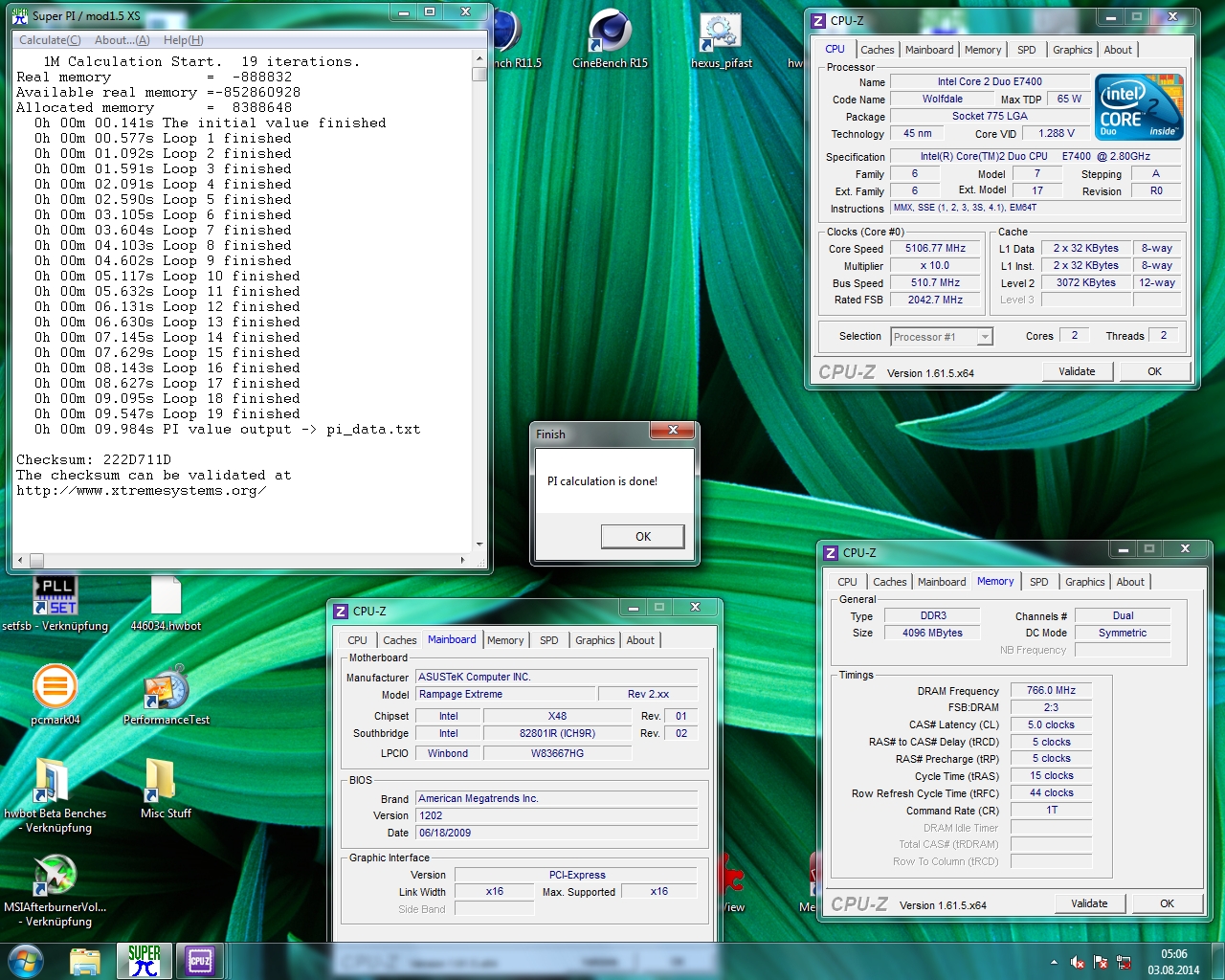The width and height of the screenshot is (1225, 980).
Task: Click the BIOS date 06/18/2009 value
Action: (557, 833)
